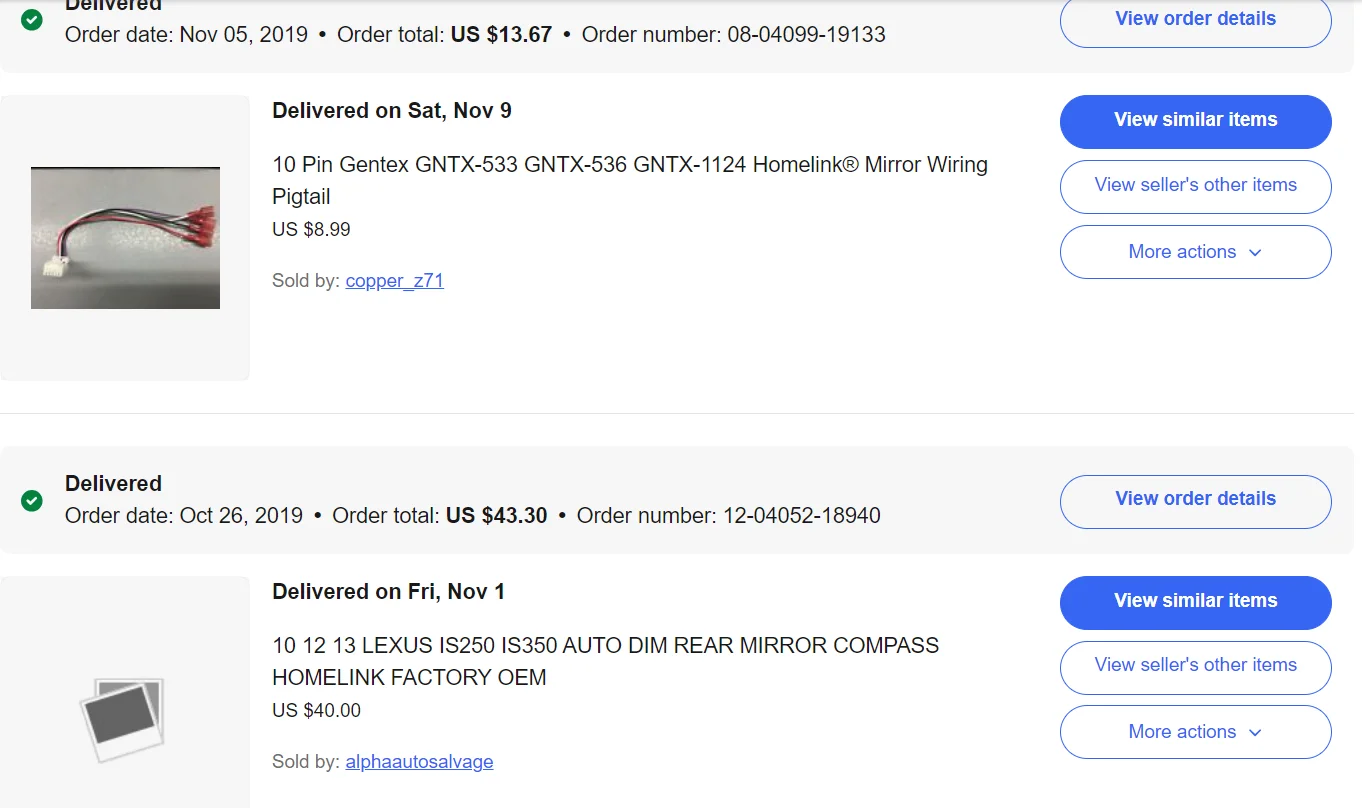View alphaautosalvage seller's other items button
This screenshot has height=808, width=1362.
click(1195, 667)
